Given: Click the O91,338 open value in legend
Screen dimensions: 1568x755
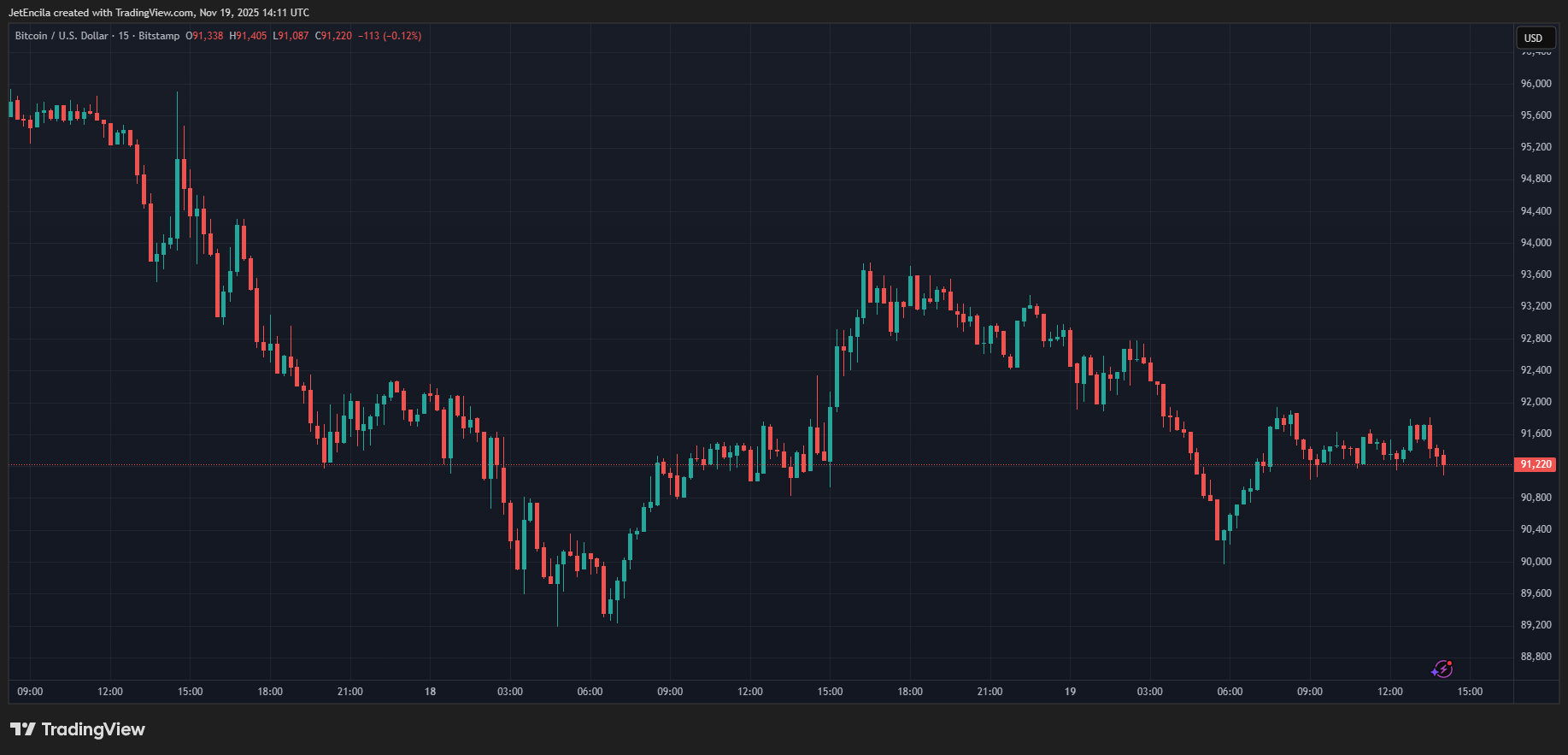Looking at the screenshot, I should [204, 36].
